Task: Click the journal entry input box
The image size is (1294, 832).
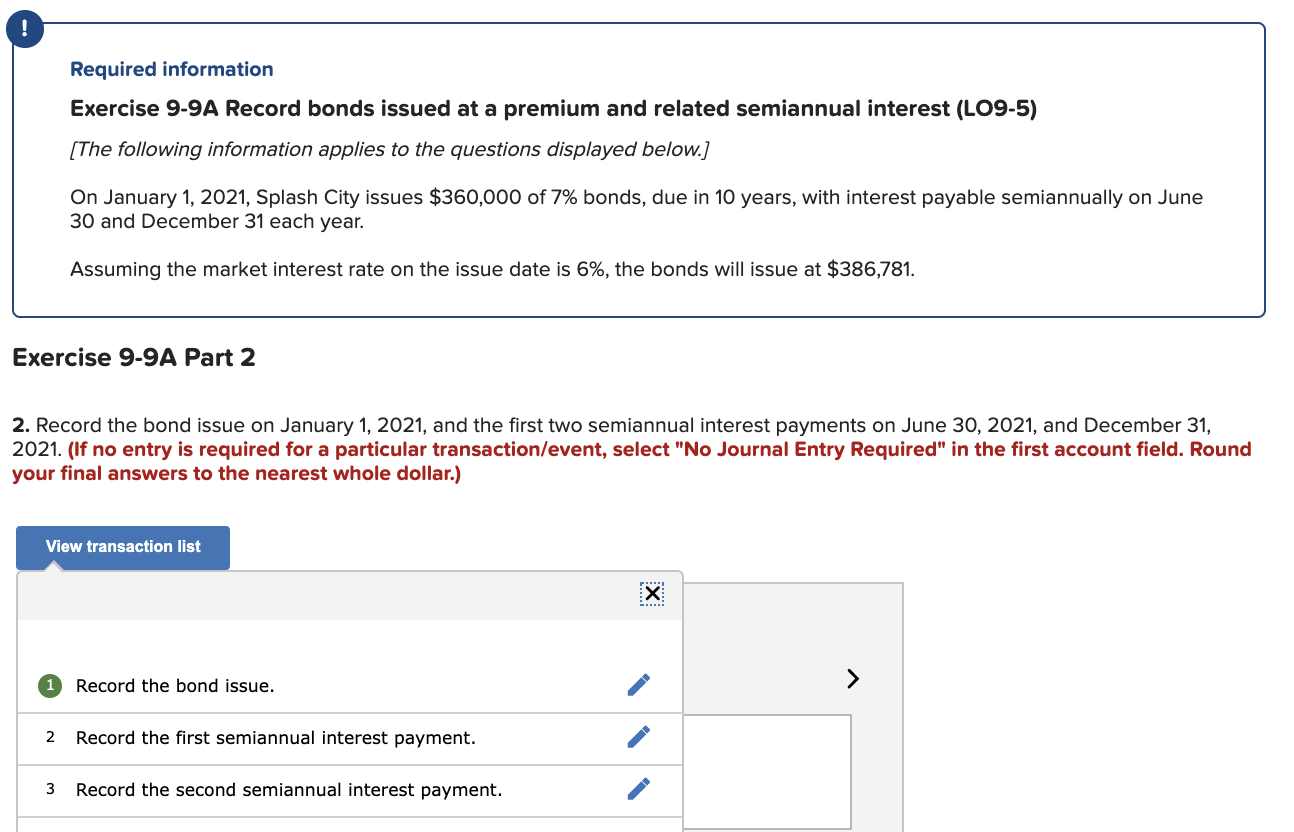Action: coord(766,770)
